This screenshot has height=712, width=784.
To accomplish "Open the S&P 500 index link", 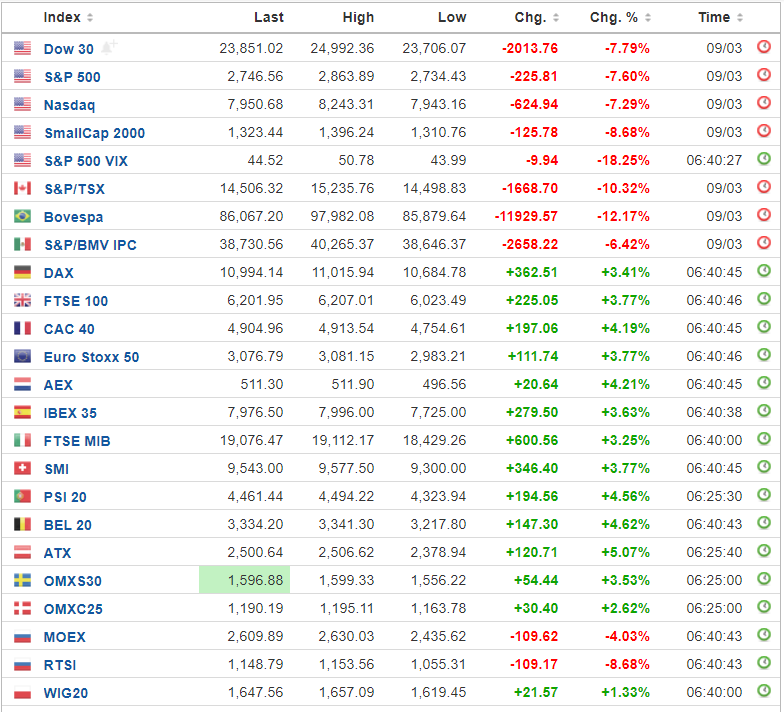I will (x=72, y=77).
